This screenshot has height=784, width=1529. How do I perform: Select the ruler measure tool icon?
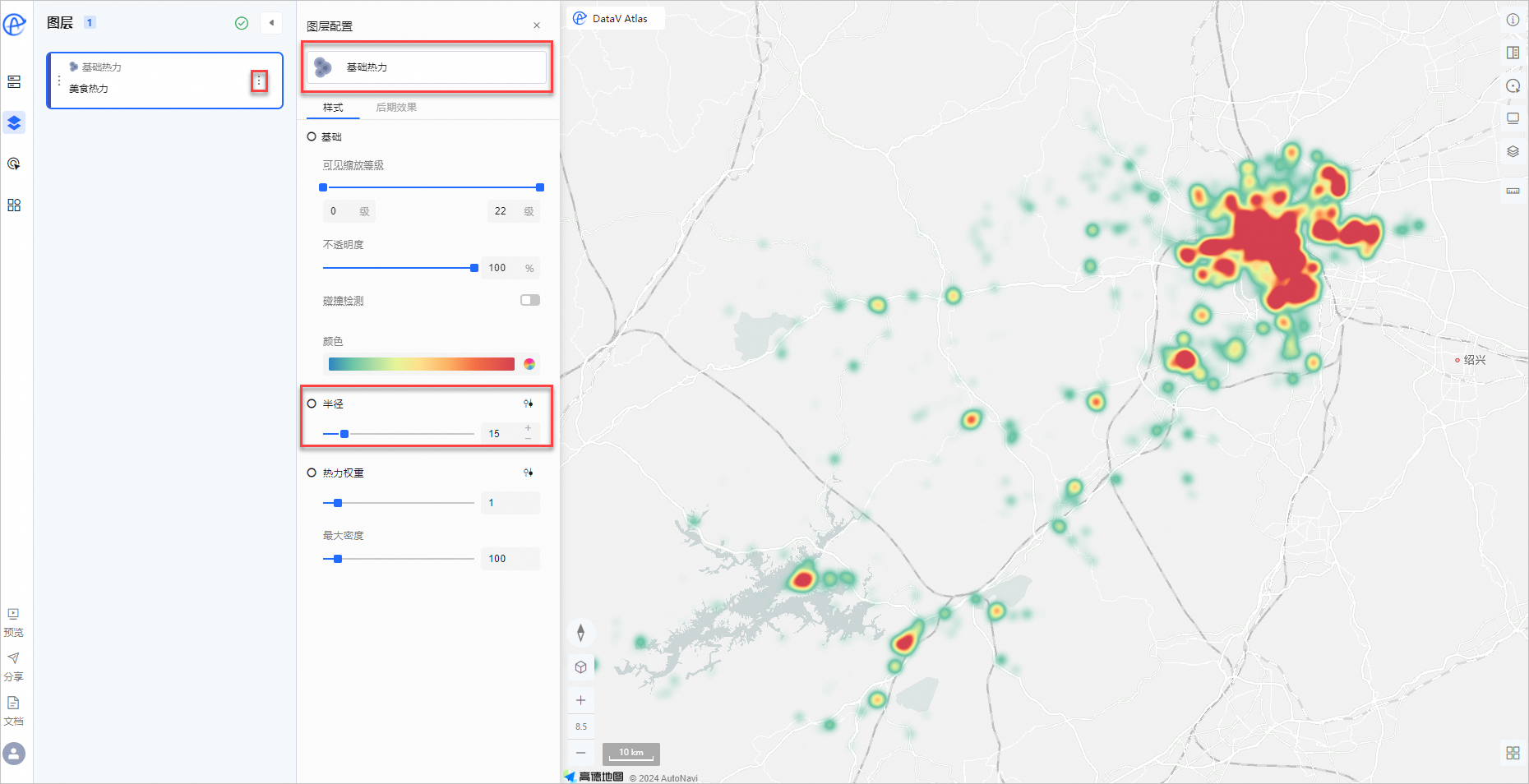[1513, 191]
